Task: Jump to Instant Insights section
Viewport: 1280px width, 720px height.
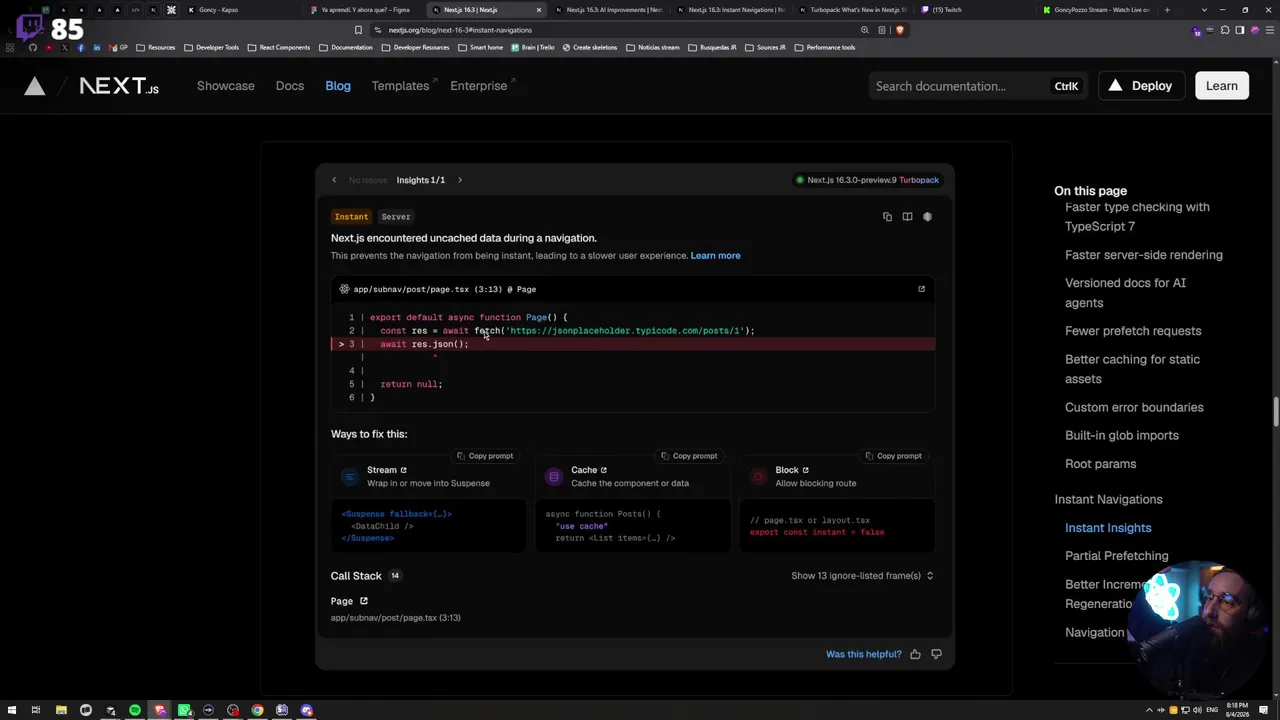Action: (1108, 528)
